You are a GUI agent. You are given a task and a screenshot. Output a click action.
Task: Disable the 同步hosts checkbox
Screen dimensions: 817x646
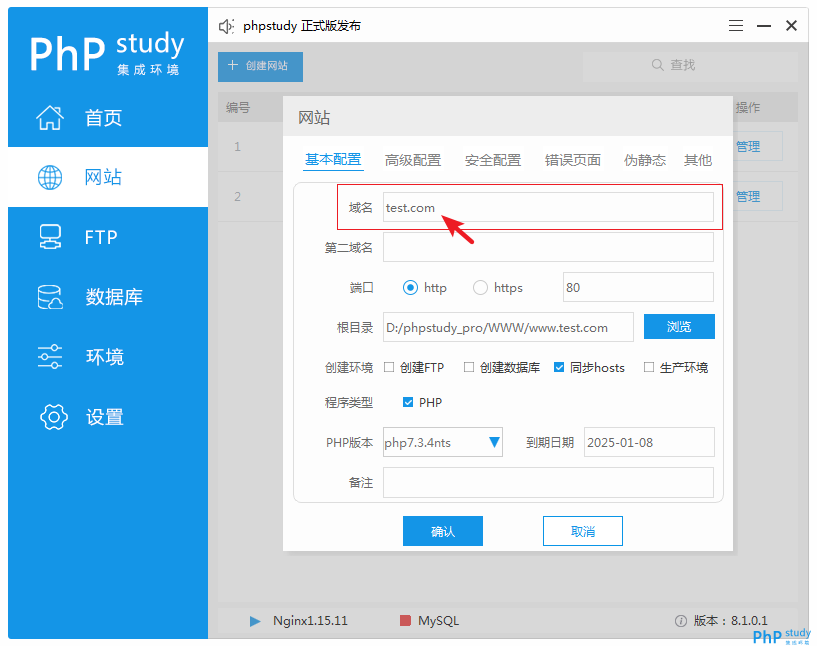[562, 367]
